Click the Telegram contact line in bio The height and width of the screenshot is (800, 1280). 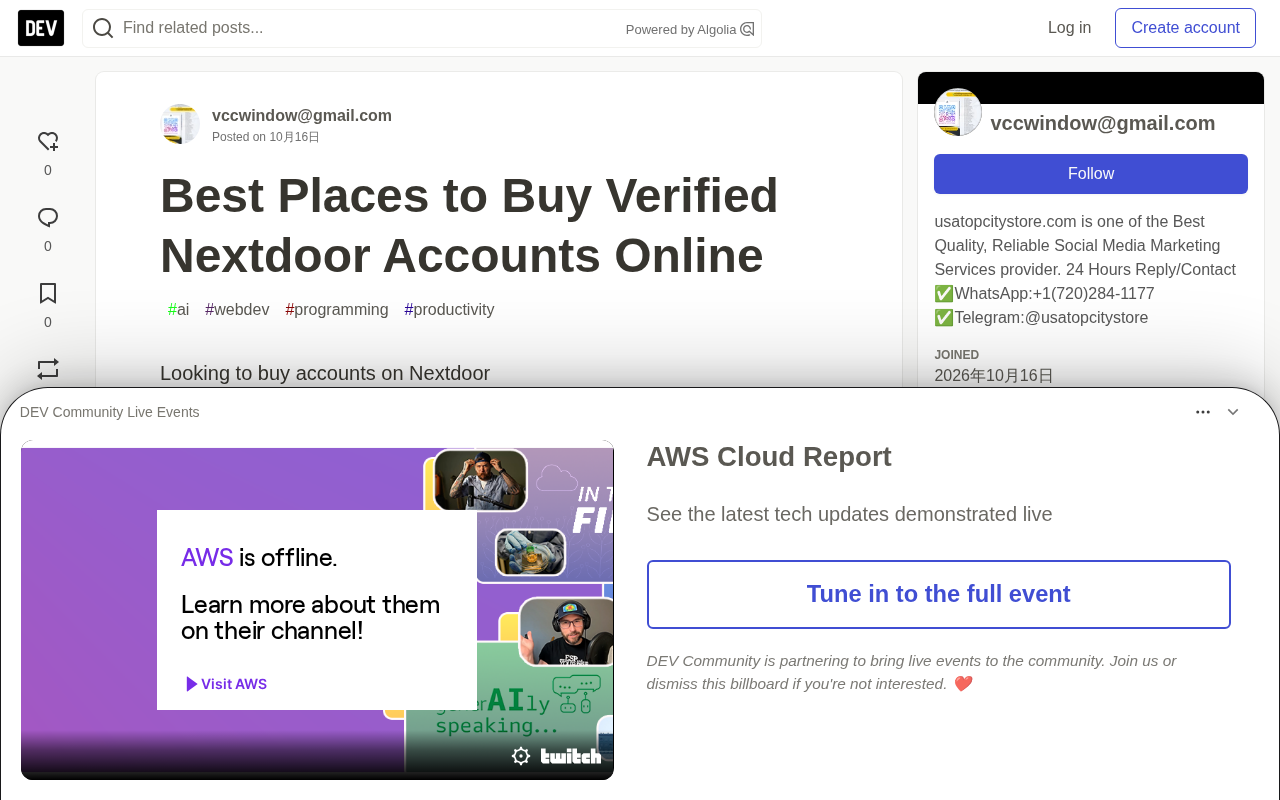pyautogui.click(x=1041, y=318)
